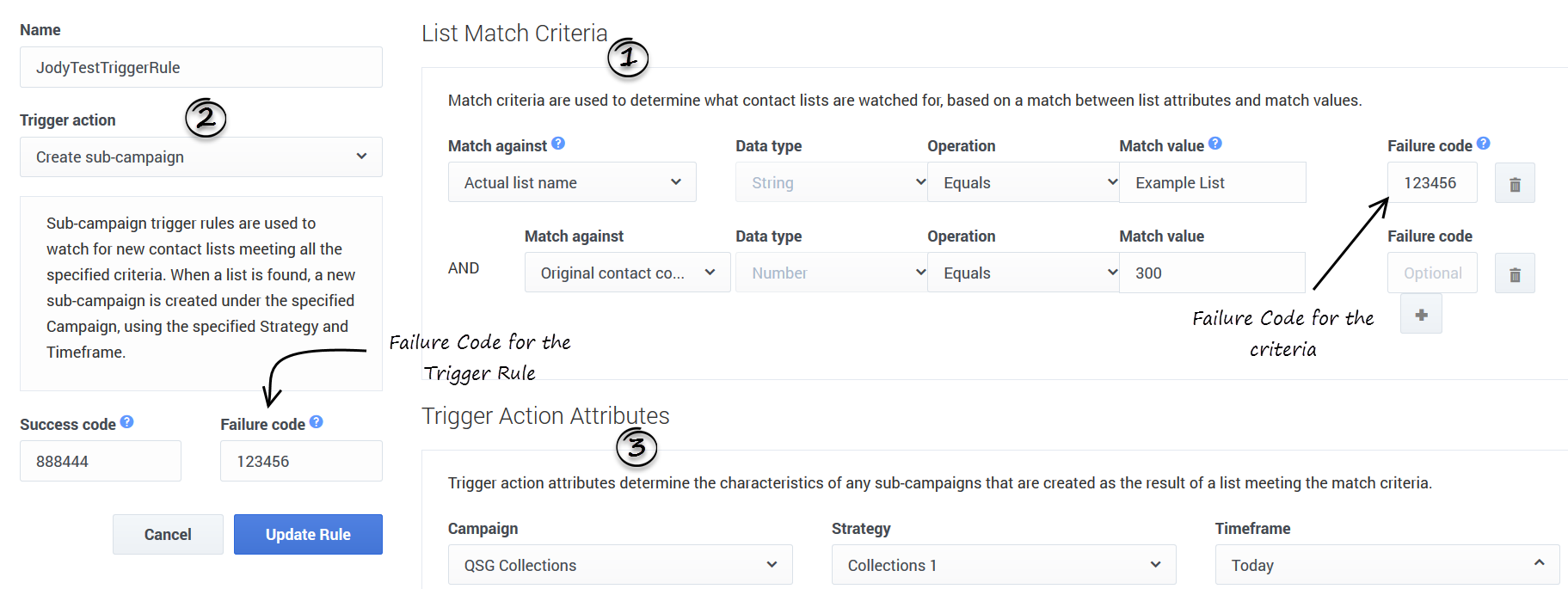The image size is (1568, 589).
Task: Open the Collections 1 strategy dropdown
Action: click(x=1003, y=565)
